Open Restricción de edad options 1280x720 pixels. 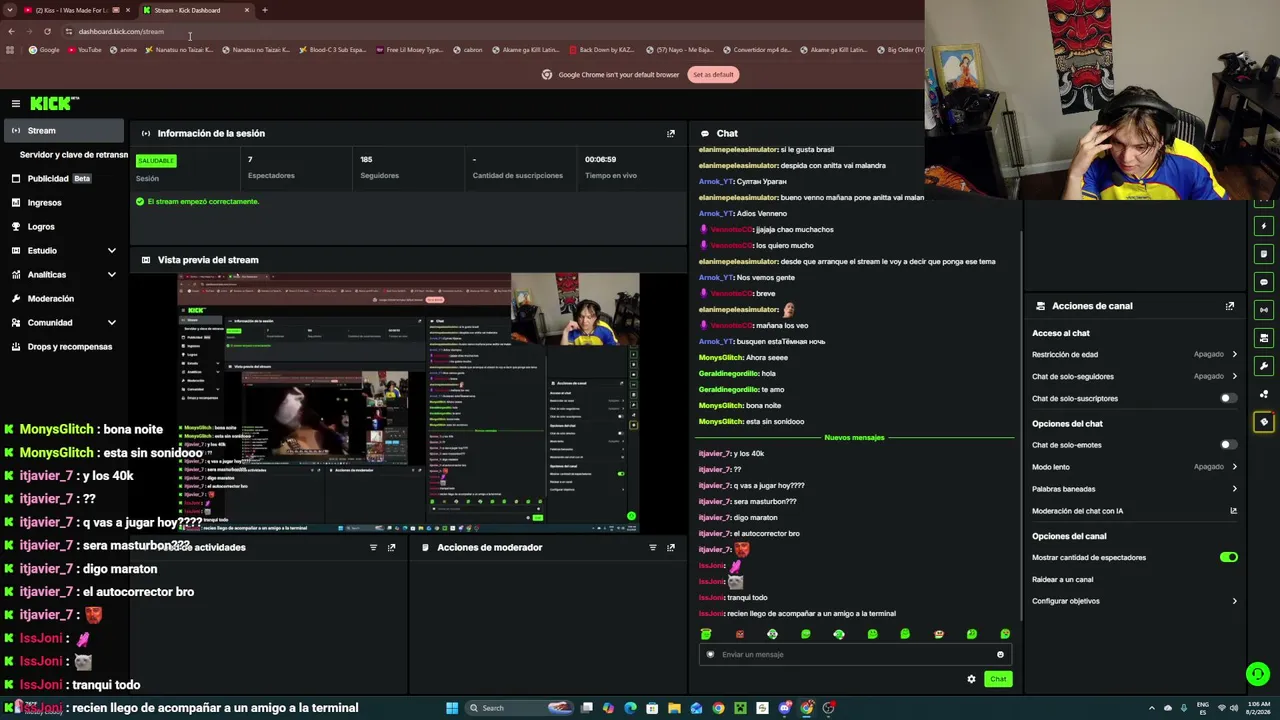click(1135, 354)
